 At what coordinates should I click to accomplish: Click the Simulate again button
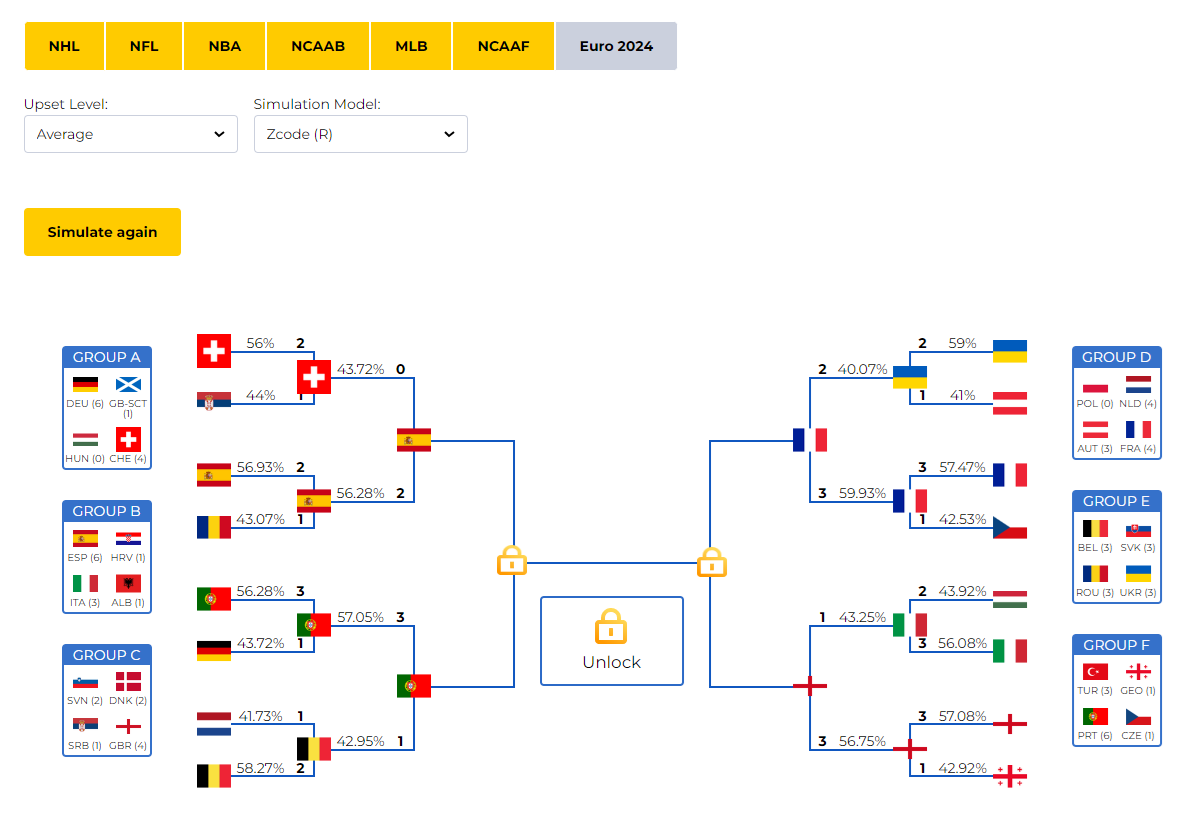[102, 232]
